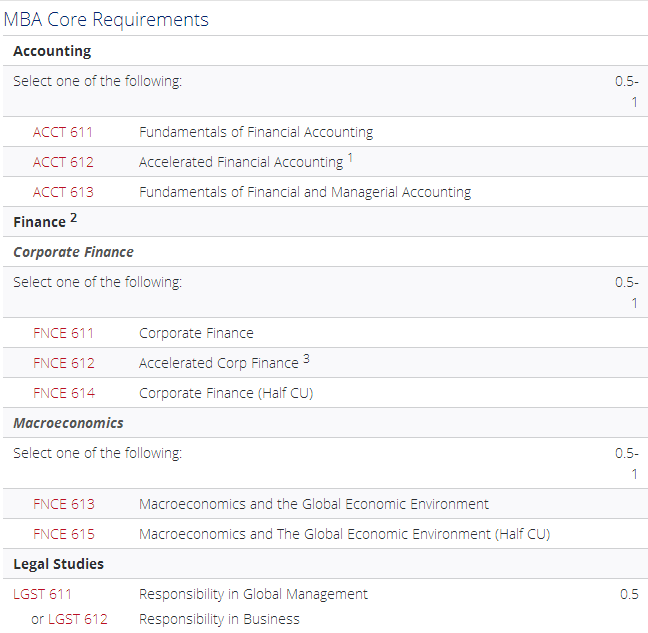The height and width of the screenshot is (633, 648).
Task: Click the FNCE 614 course code
Action: pos(63,393)
